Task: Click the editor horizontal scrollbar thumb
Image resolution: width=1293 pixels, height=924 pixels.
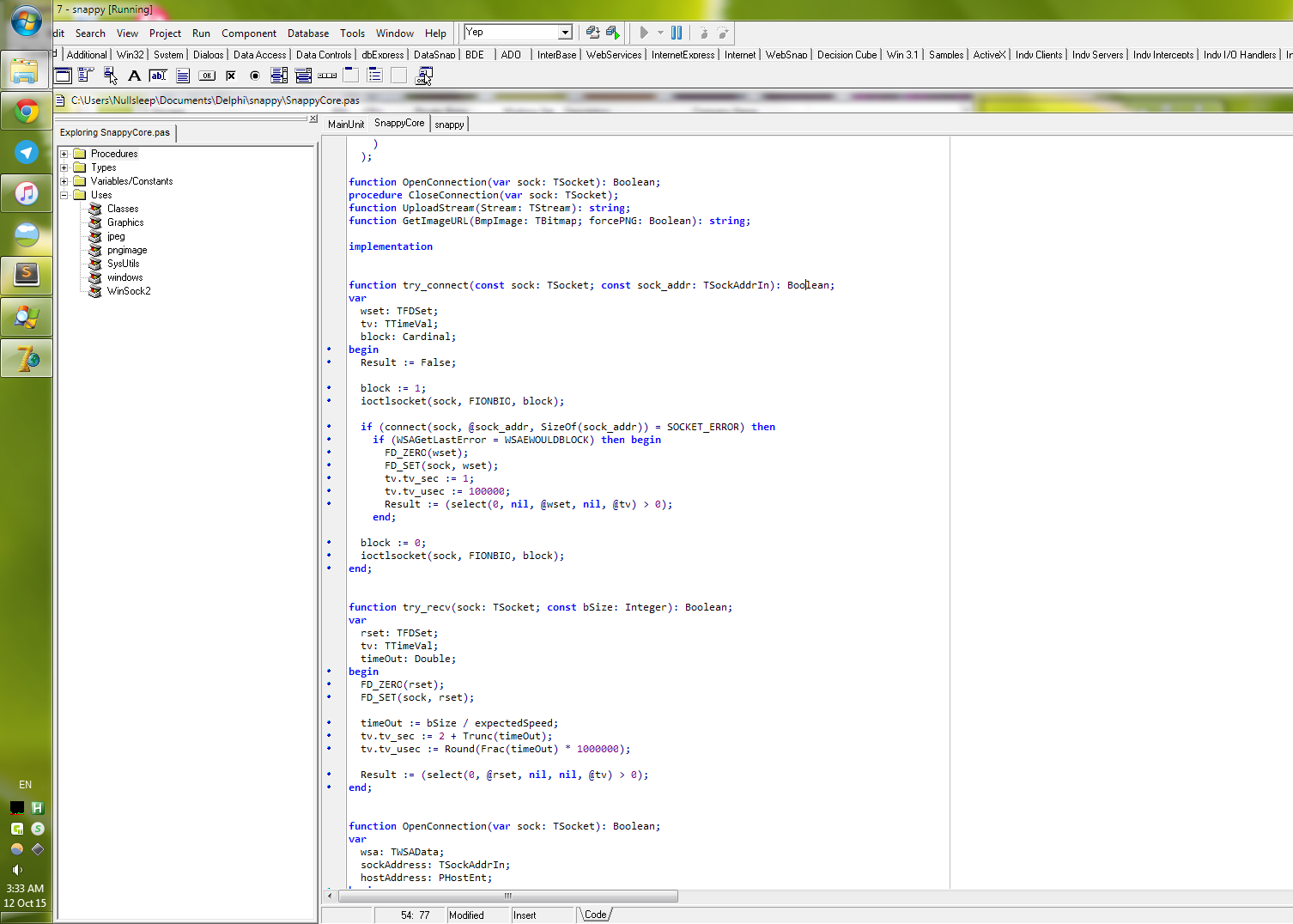Action: (508, 896)
